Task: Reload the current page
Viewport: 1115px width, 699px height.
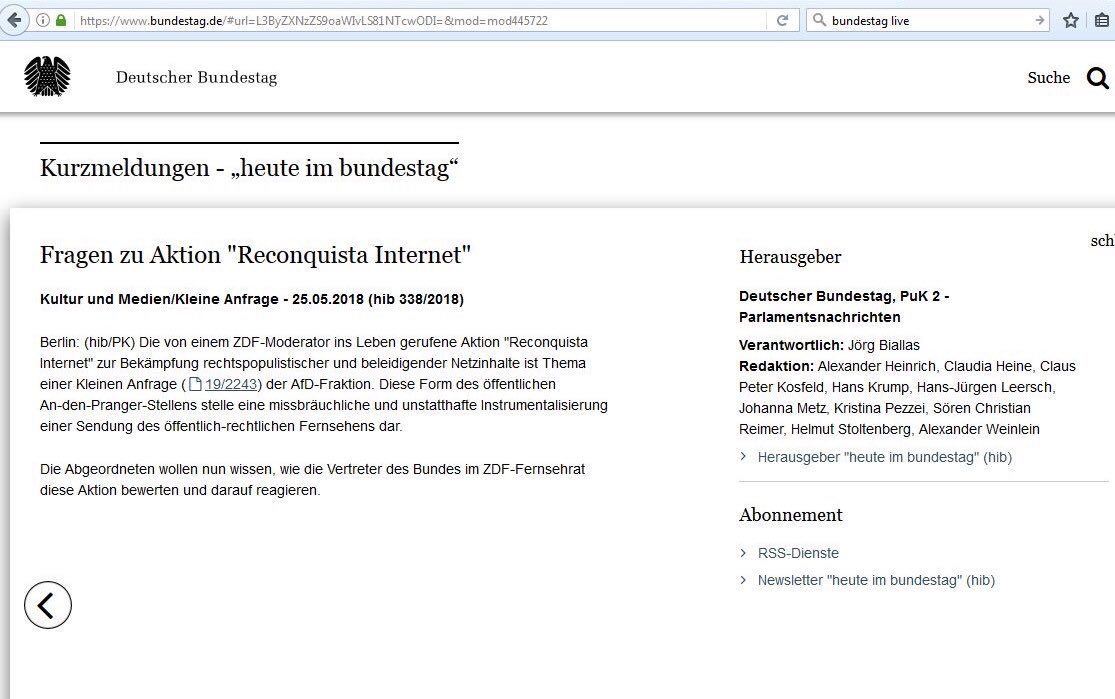Action: point(783,18)
